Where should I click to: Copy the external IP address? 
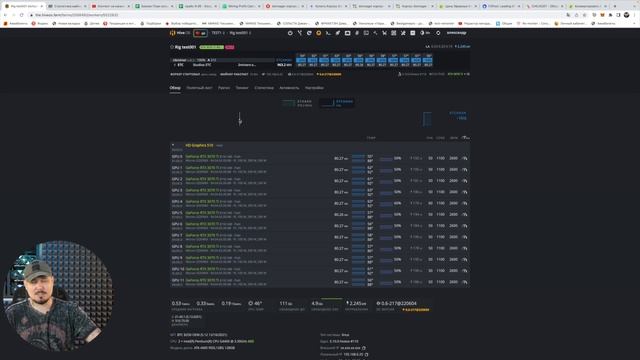coord(364,348)
